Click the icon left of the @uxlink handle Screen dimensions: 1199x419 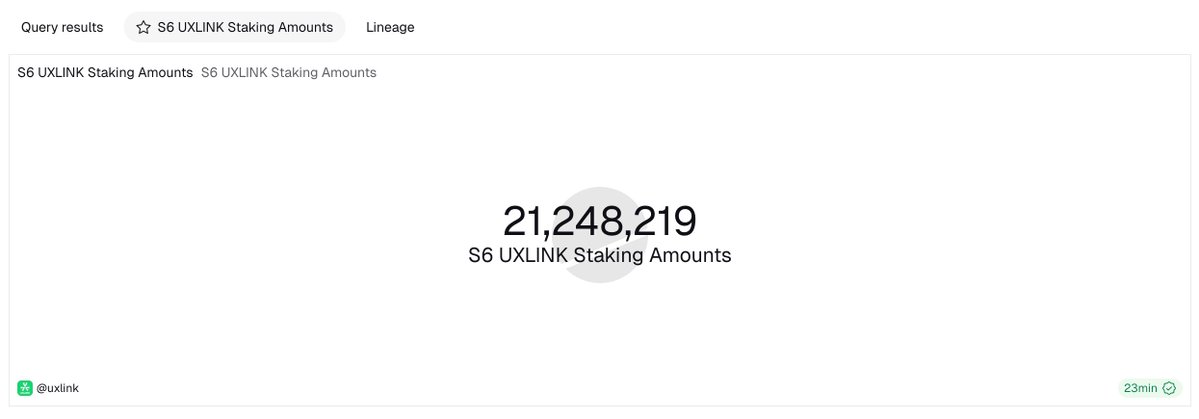point(25,388)
